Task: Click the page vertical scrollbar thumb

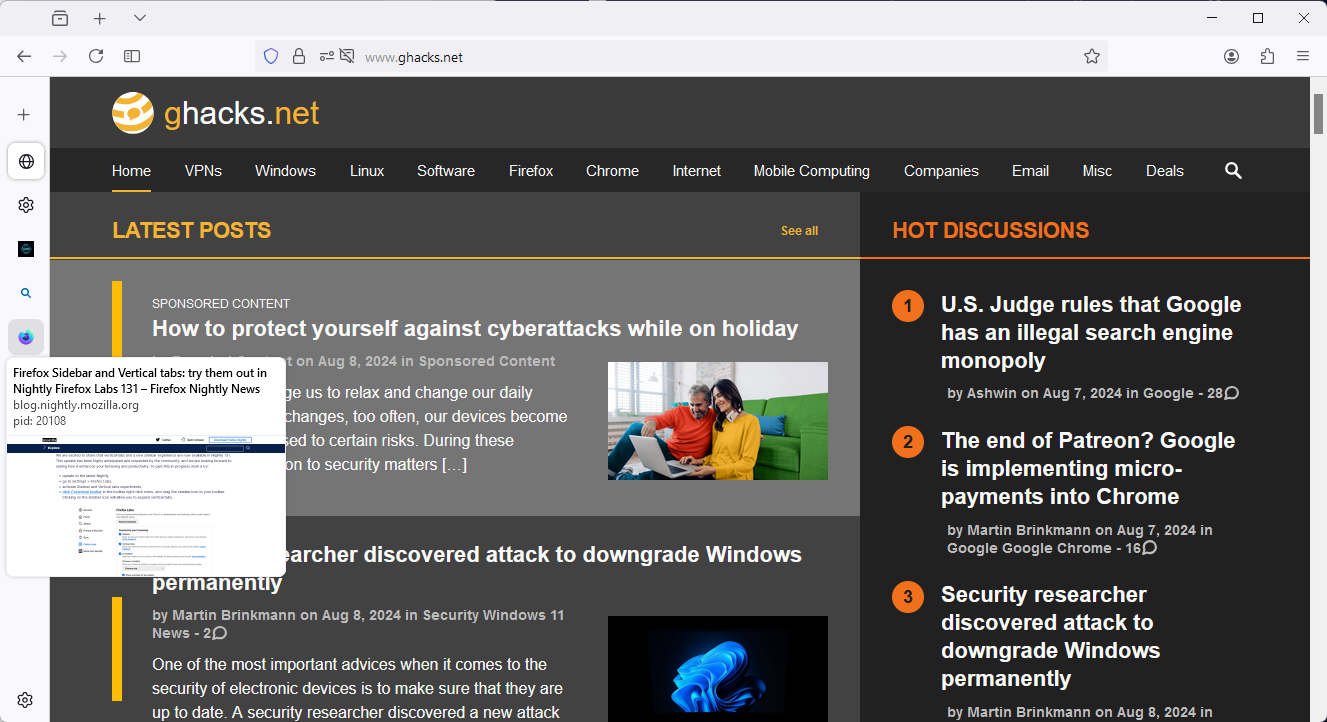Action: (1318, 113)
